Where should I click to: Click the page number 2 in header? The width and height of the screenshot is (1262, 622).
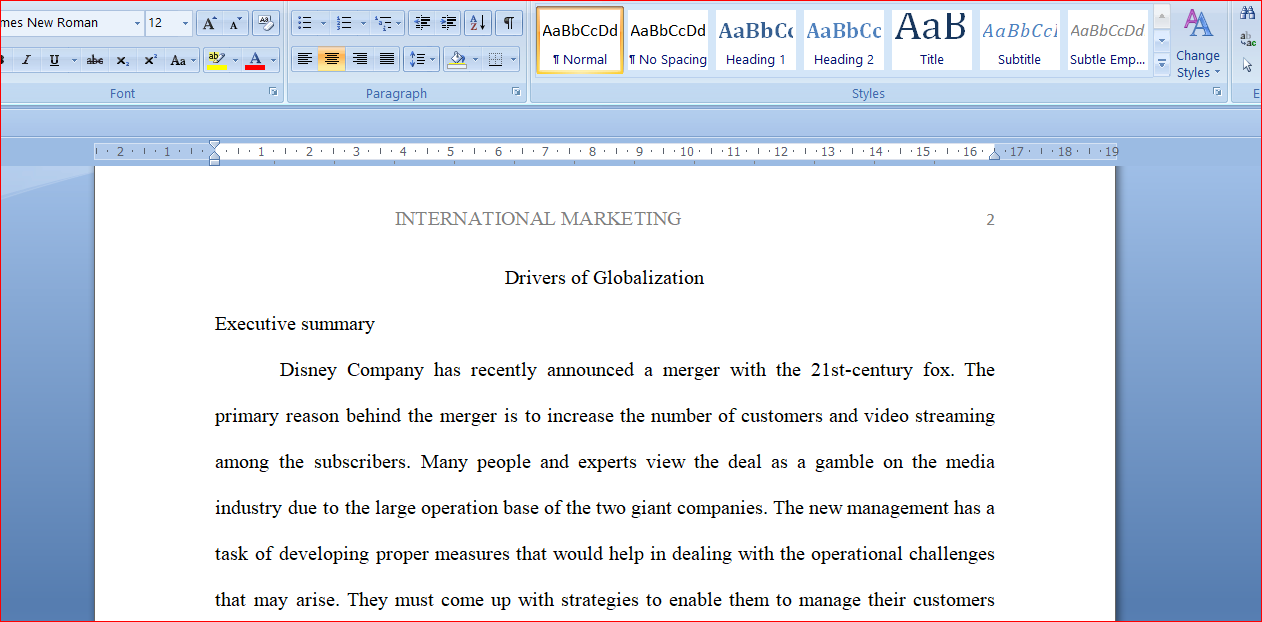990,220
